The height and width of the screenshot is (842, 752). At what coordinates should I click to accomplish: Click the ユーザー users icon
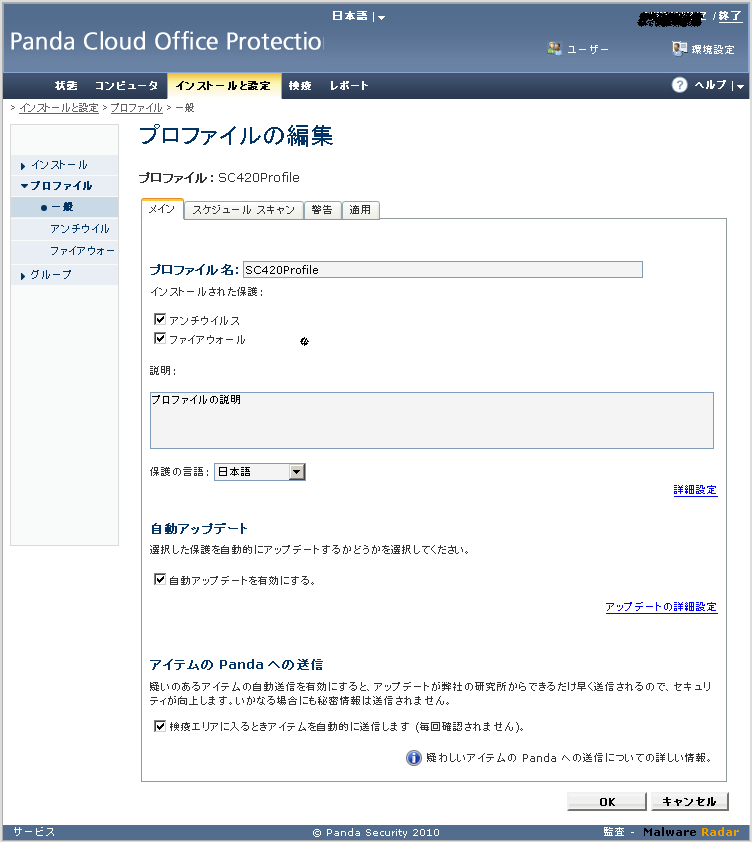coord(554,48)
